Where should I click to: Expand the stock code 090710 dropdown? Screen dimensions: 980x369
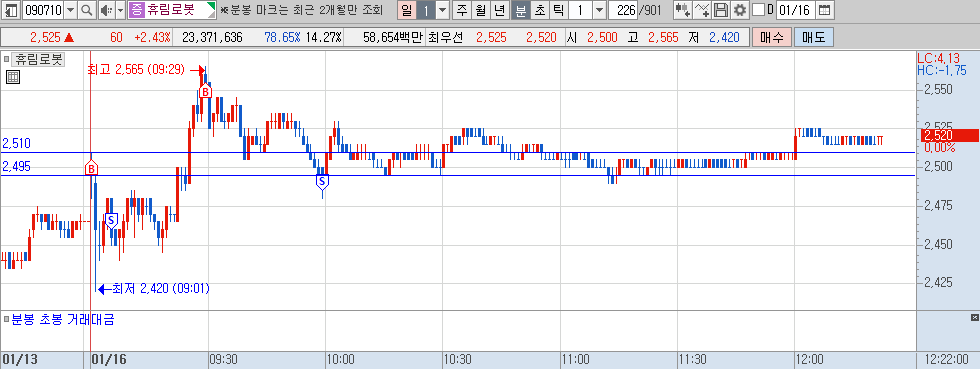tap(70, 10)
